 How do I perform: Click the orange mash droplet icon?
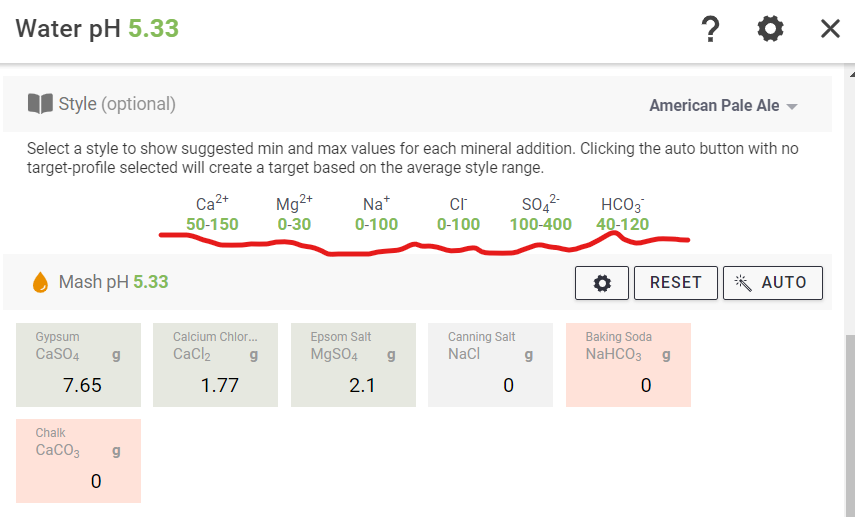tap(41, 283)
